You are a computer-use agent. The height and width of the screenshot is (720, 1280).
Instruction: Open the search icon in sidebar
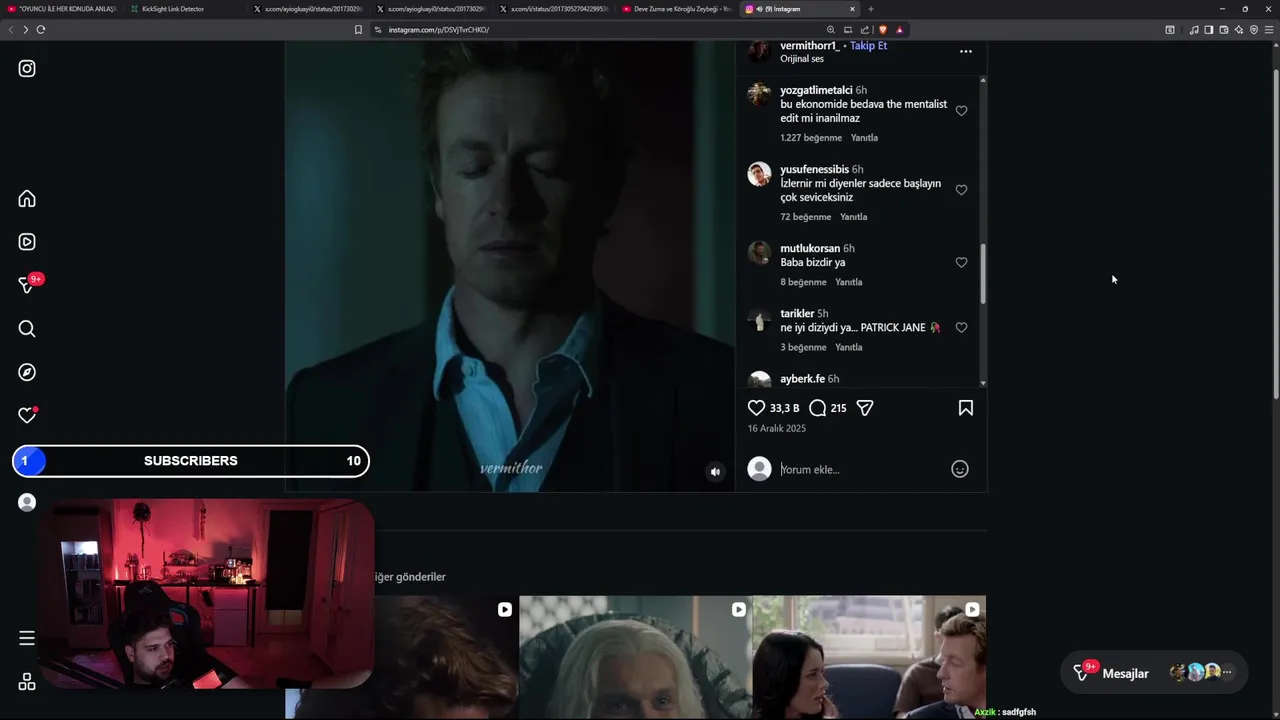click(27, 329)
